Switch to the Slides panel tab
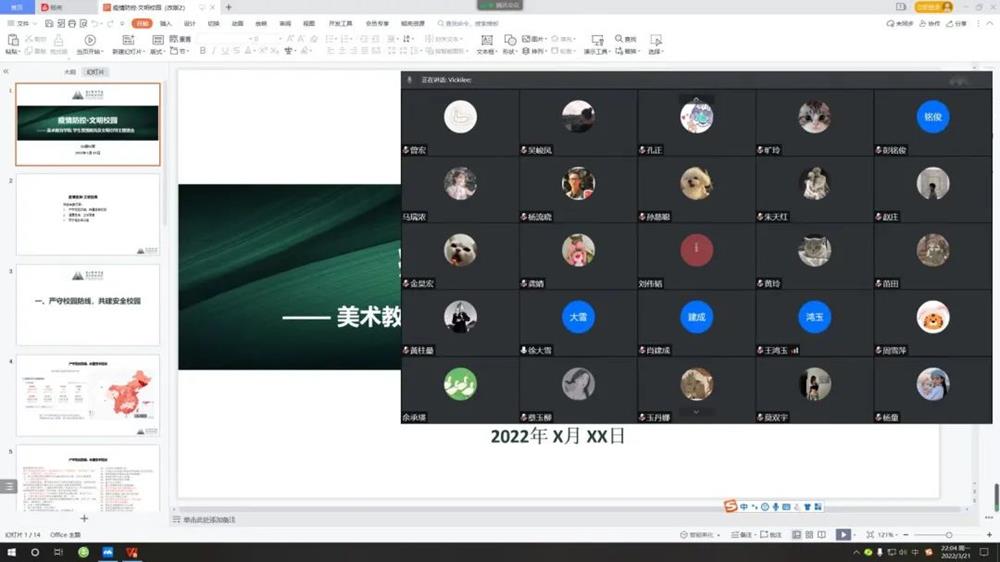 [x=96, y=72]
